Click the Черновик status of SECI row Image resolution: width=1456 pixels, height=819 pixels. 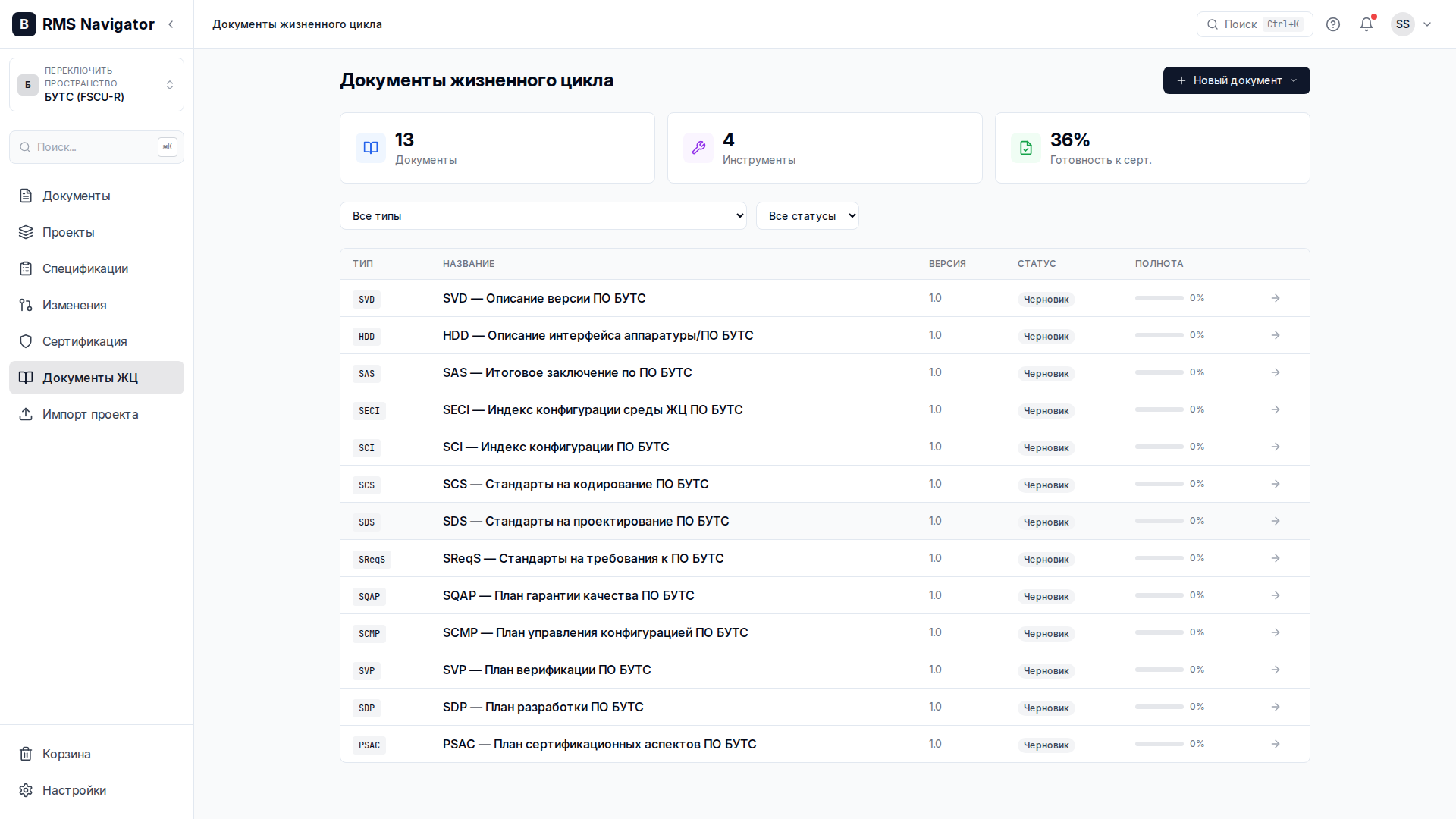click(x=1046, y=411)
